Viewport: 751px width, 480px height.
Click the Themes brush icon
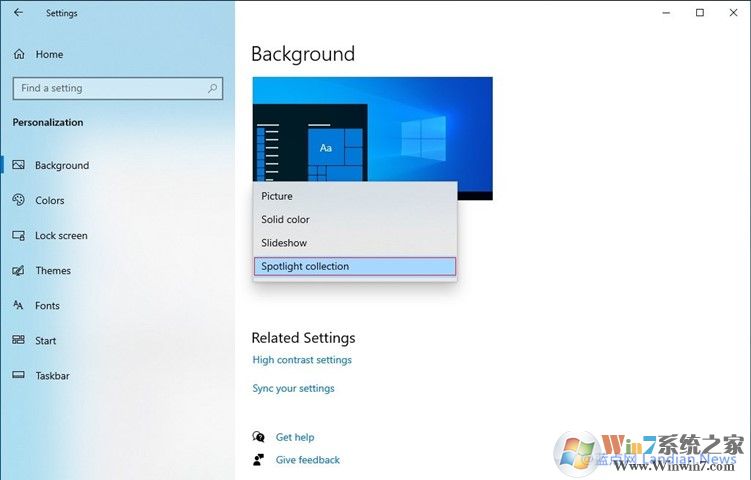(18, 271)
